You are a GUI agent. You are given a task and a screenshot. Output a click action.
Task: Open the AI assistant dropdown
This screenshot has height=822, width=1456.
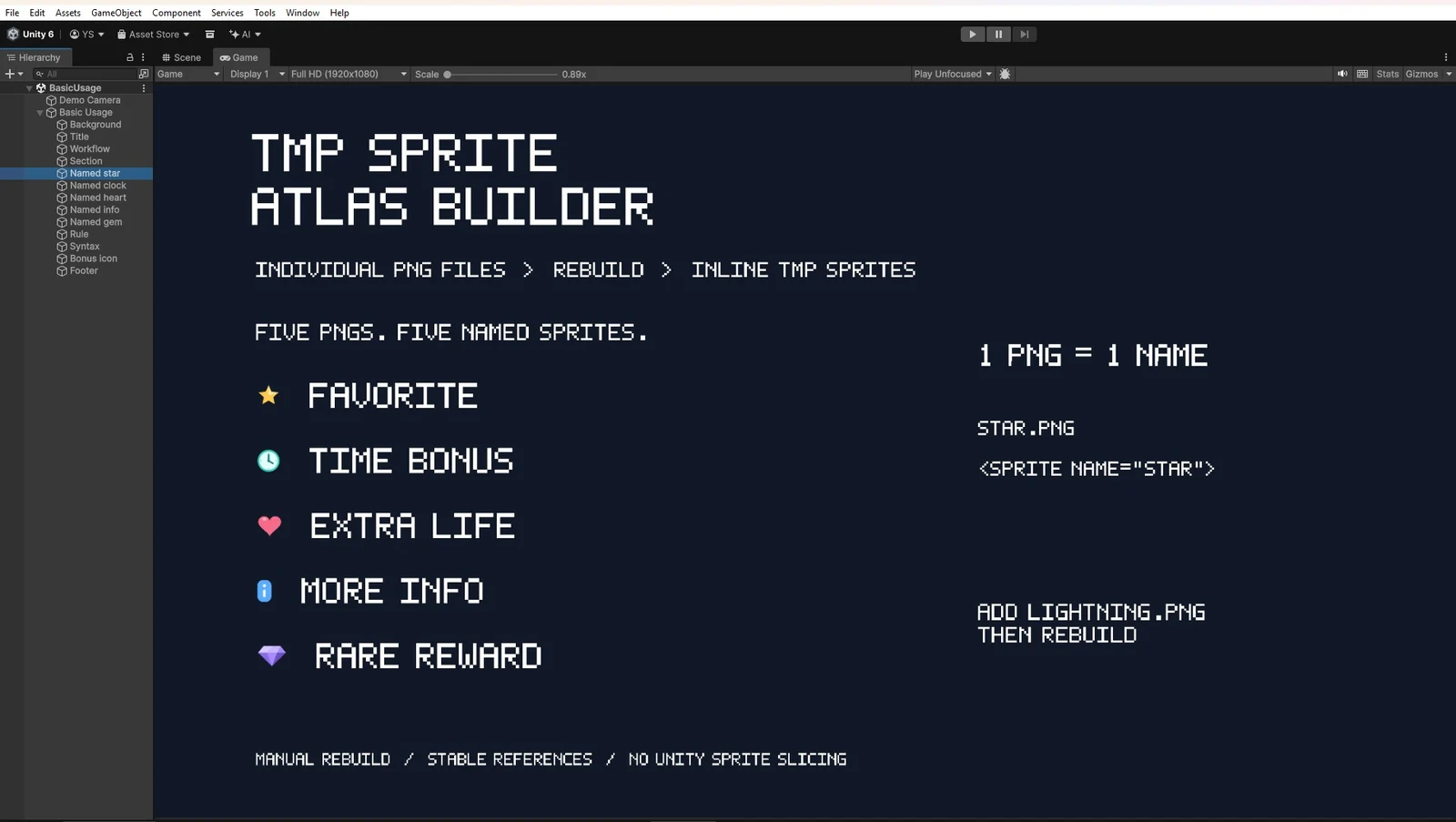click(x=245, y=34)
